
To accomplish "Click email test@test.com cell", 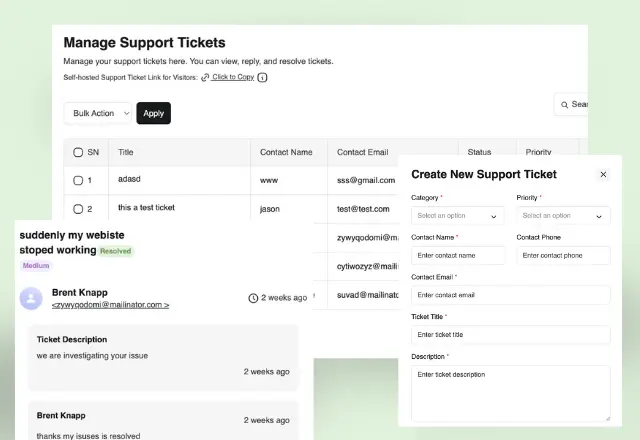I will click(x=363, y=209).
